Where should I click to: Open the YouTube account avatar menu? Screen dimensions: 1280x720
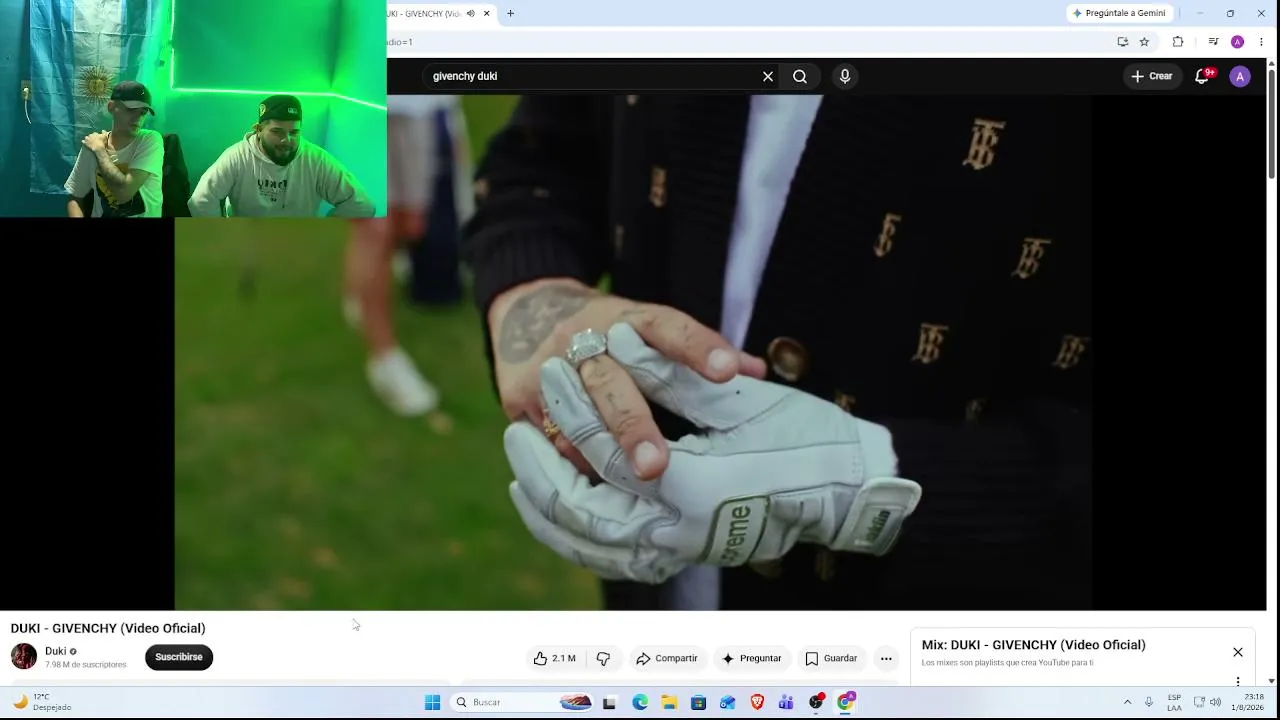point(1240,76)
